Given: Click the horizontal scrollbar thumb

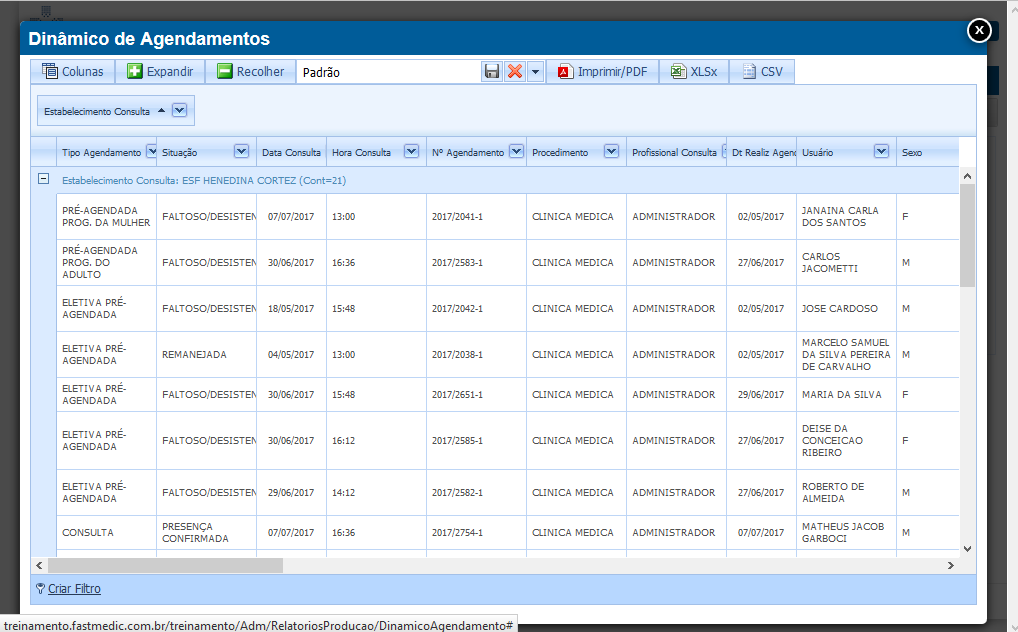Looking at the screenshot, I should tap(166, 566).
